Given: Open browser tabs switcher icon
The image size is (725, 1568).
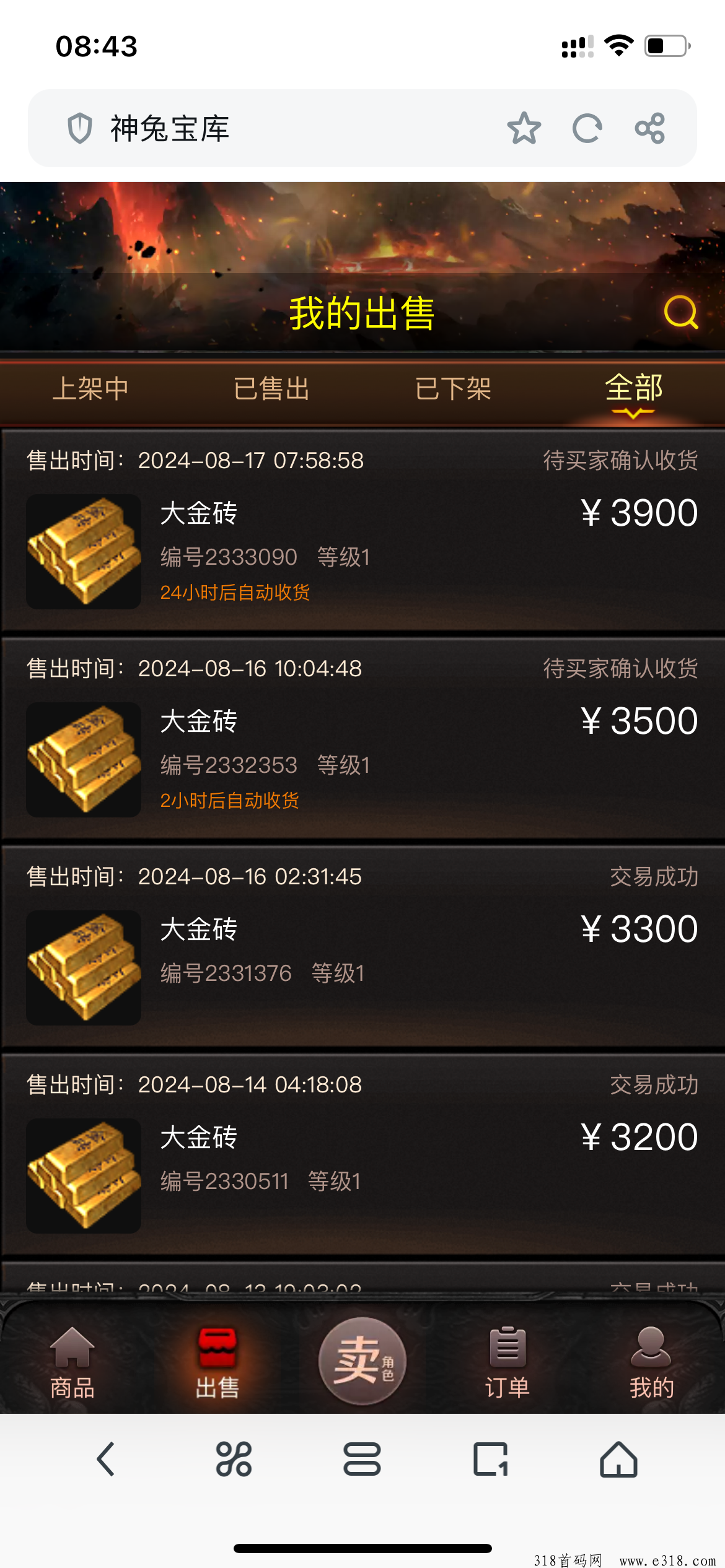Looking at the screenshot, I should (x=362, y=1458).
